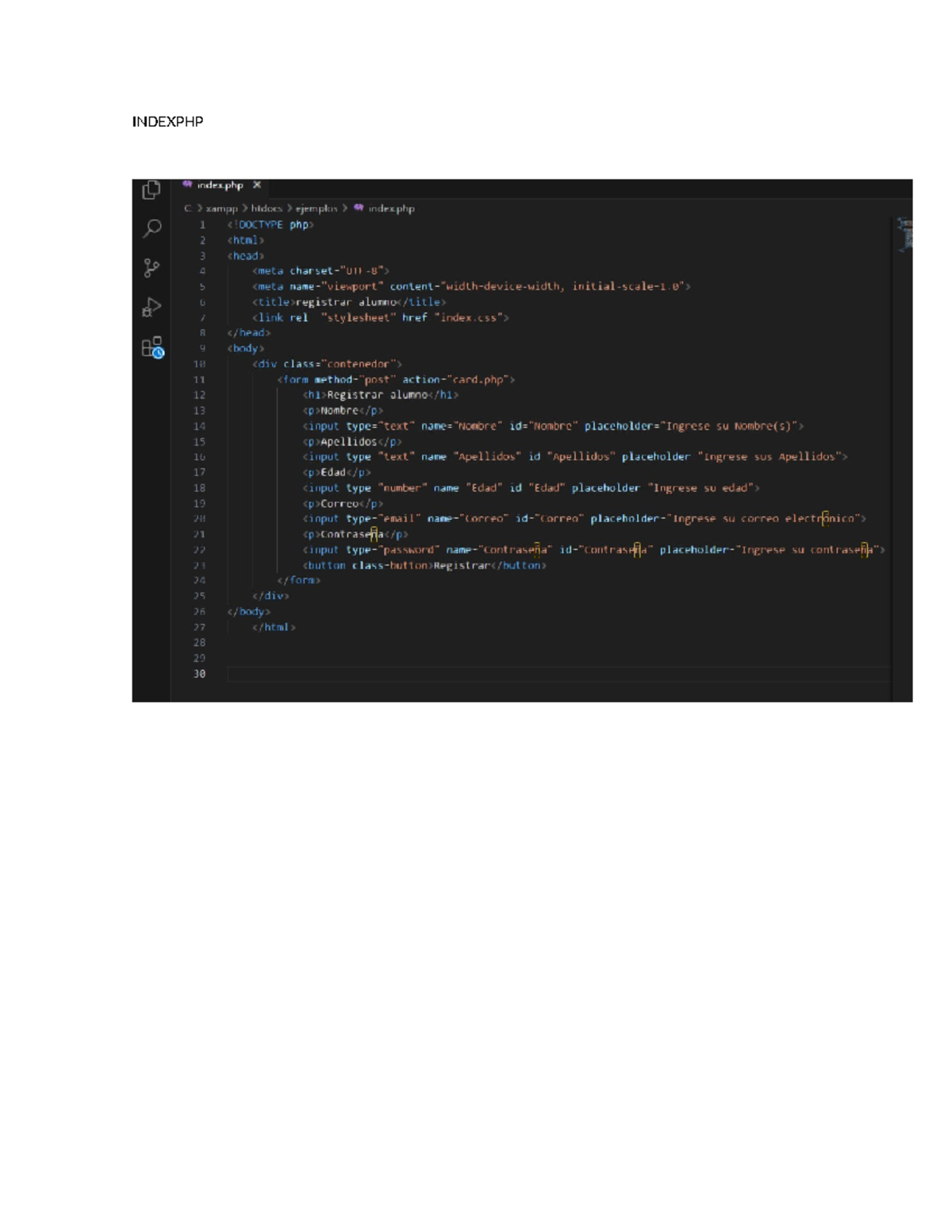Click line number 30 in the gutter
The image size is (952, 1232).
(199, 674)
